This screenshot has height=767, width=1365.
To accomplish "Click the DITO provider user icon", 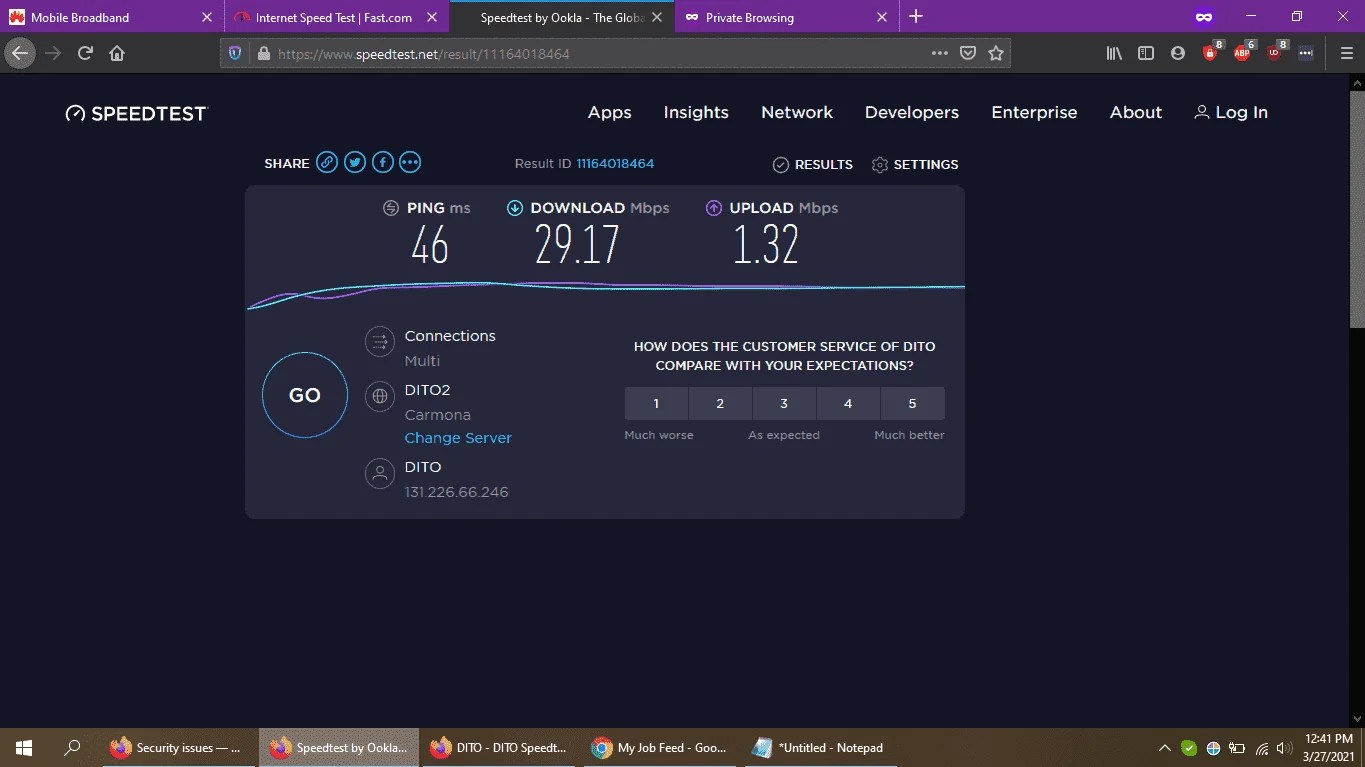I will pos(380,473).
